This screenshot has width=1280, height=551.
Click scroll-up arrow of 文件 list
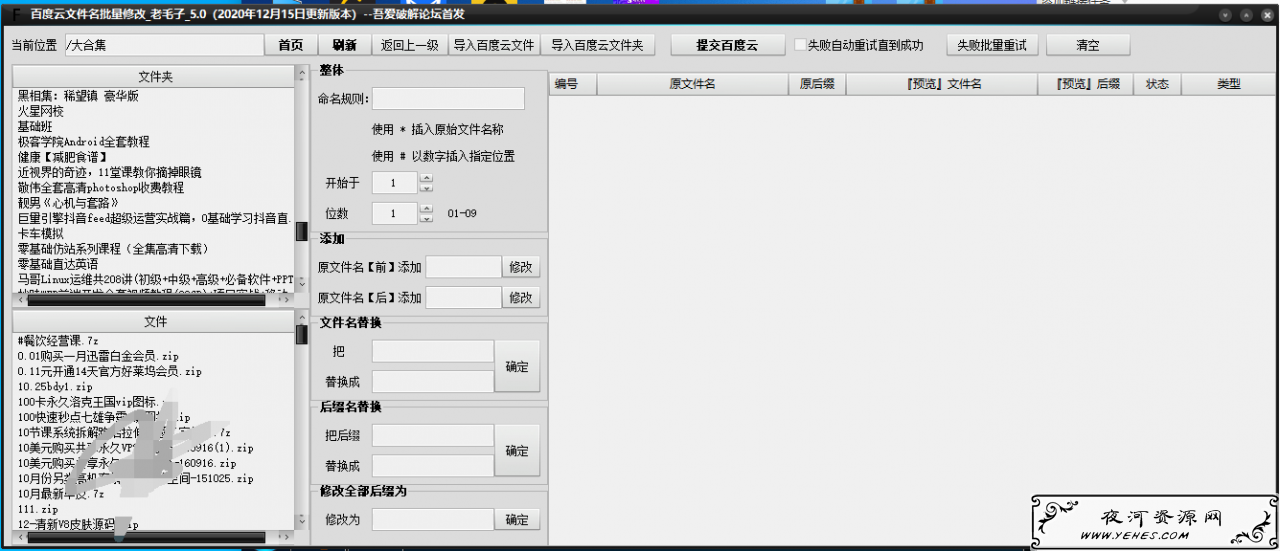click(302, 317)
